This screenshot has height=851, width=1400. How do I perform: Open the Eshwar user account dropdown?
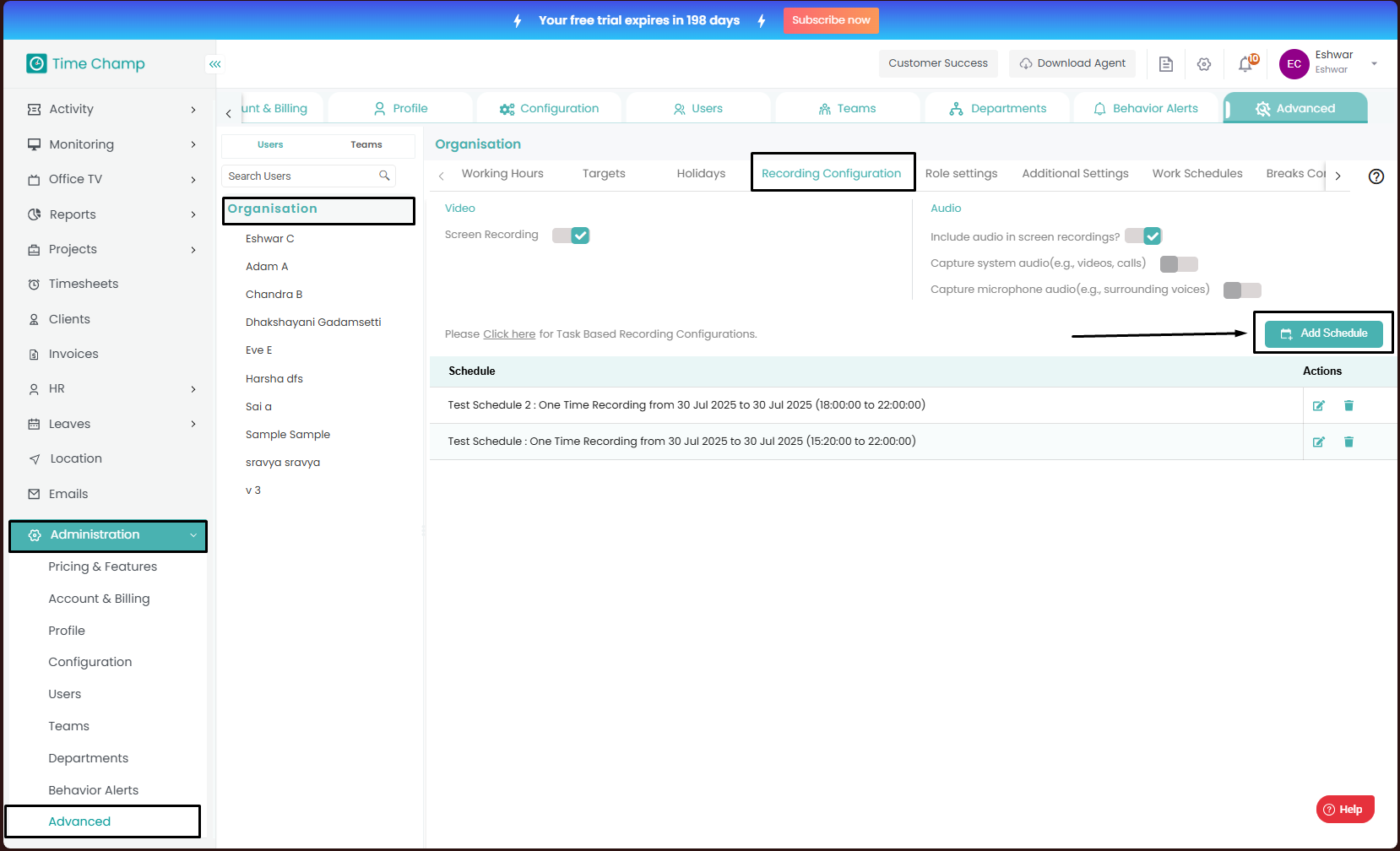coord(1374,63)
